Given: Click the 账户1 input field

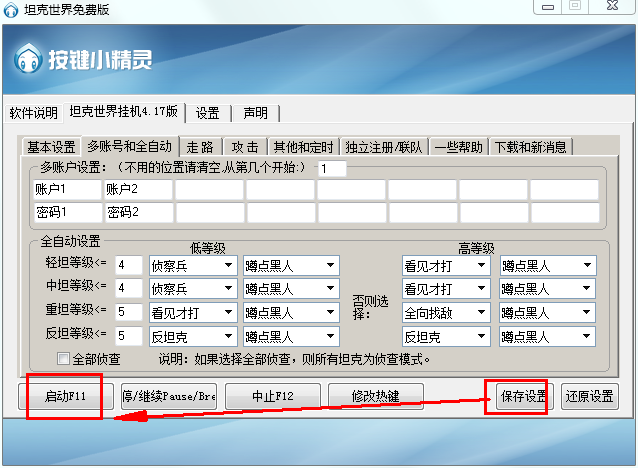Looking at the screenshot, I should [x=66, y=189].
